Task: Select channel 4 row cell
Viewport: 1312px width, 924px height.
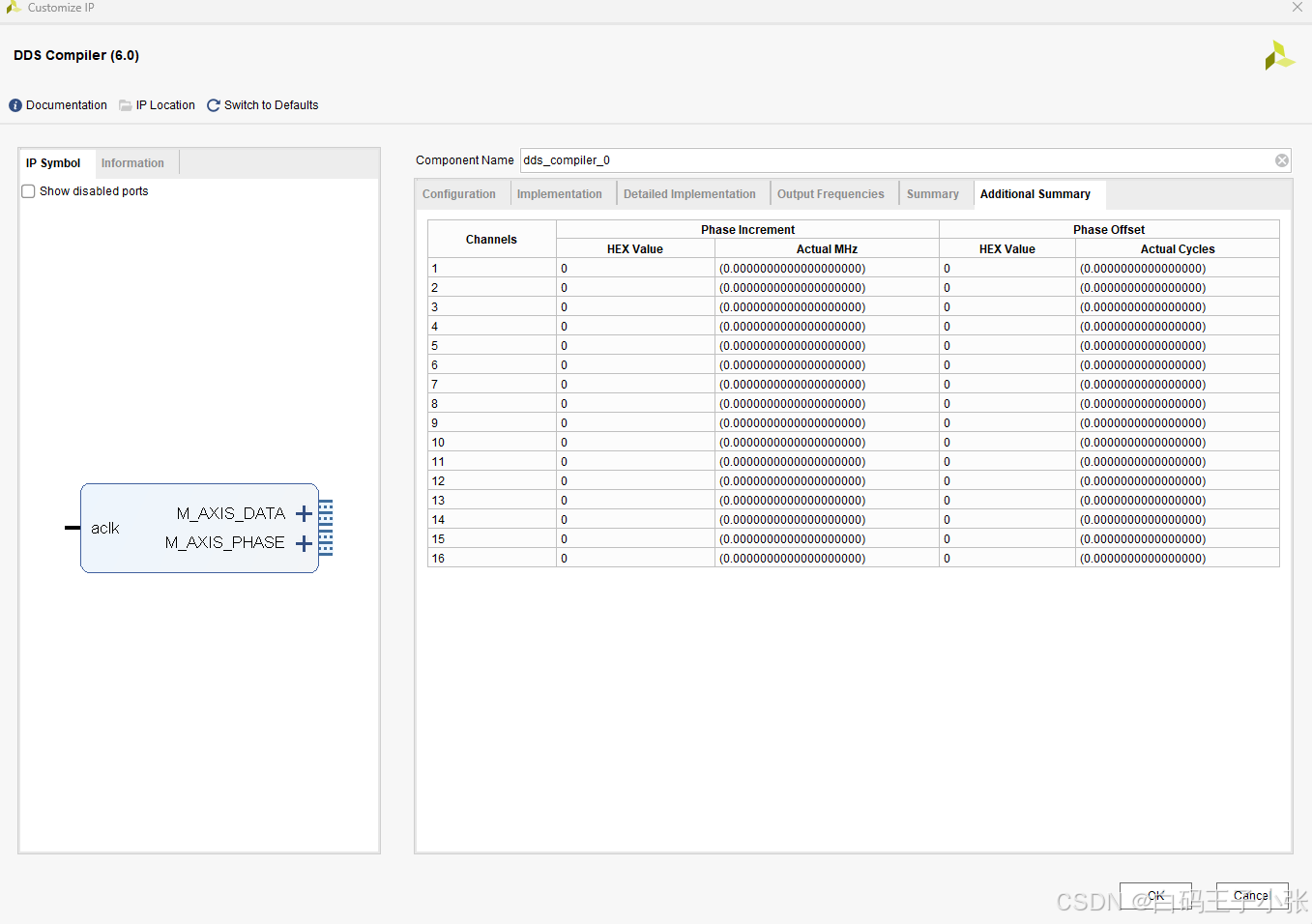Action: click(491, 327)
